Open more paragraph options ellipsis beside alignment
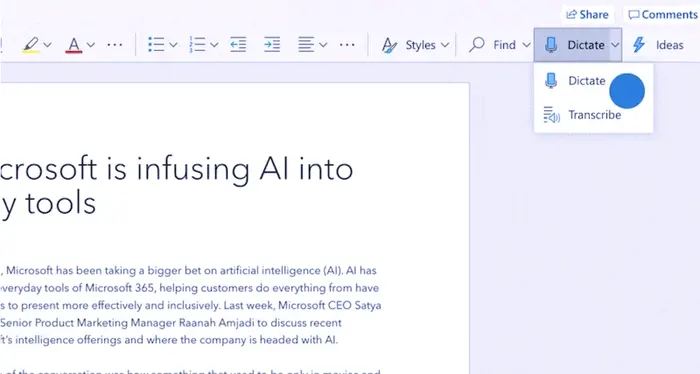Image resolution: width=700 pixels, height=374 pixels. 347,45
